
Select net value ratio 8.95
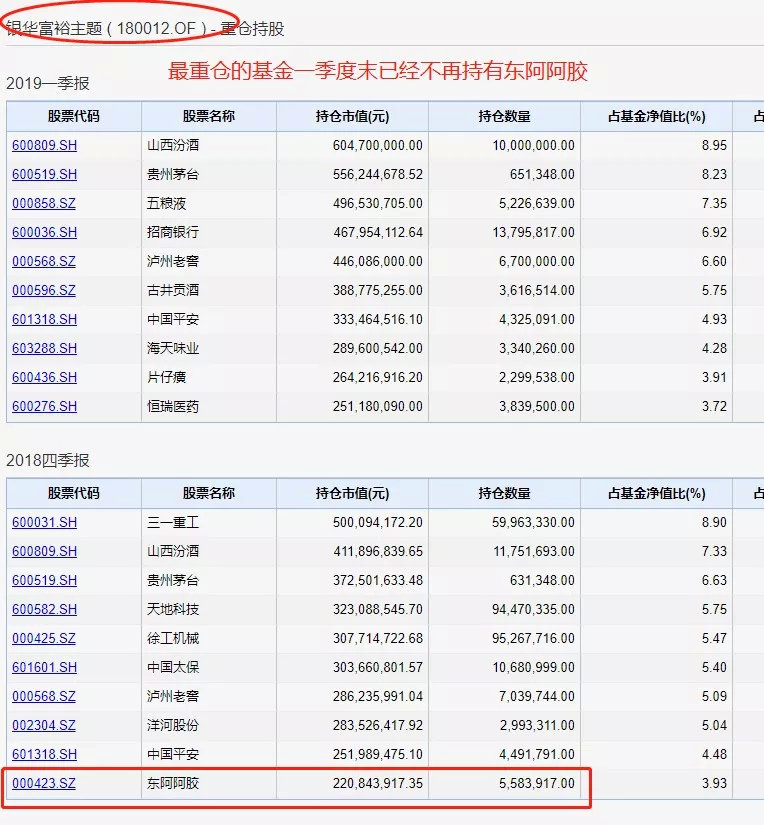pyautogui.click(x=714, y=145)
